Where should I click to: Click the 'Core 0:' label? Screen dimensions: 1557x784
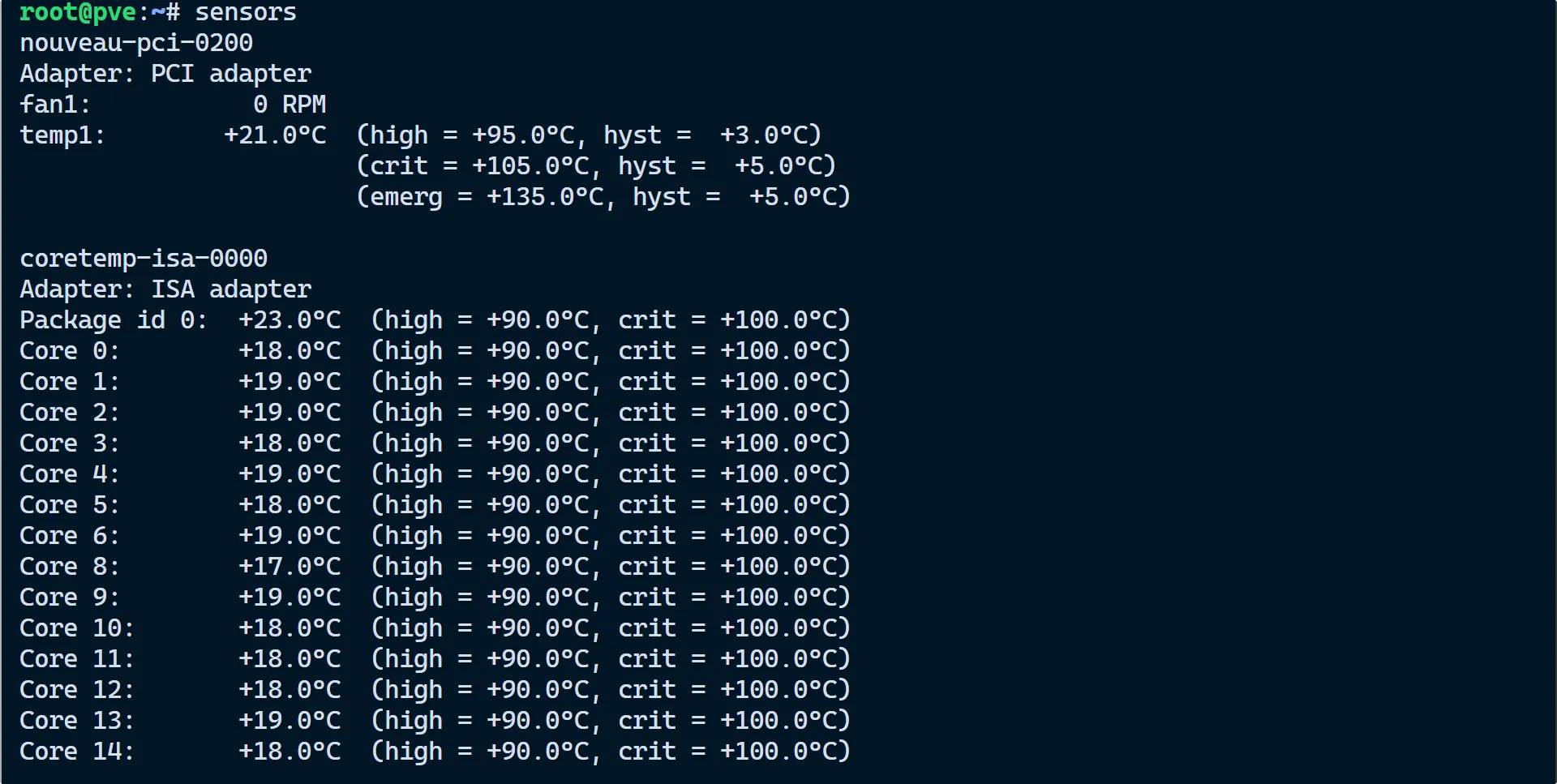70,351
